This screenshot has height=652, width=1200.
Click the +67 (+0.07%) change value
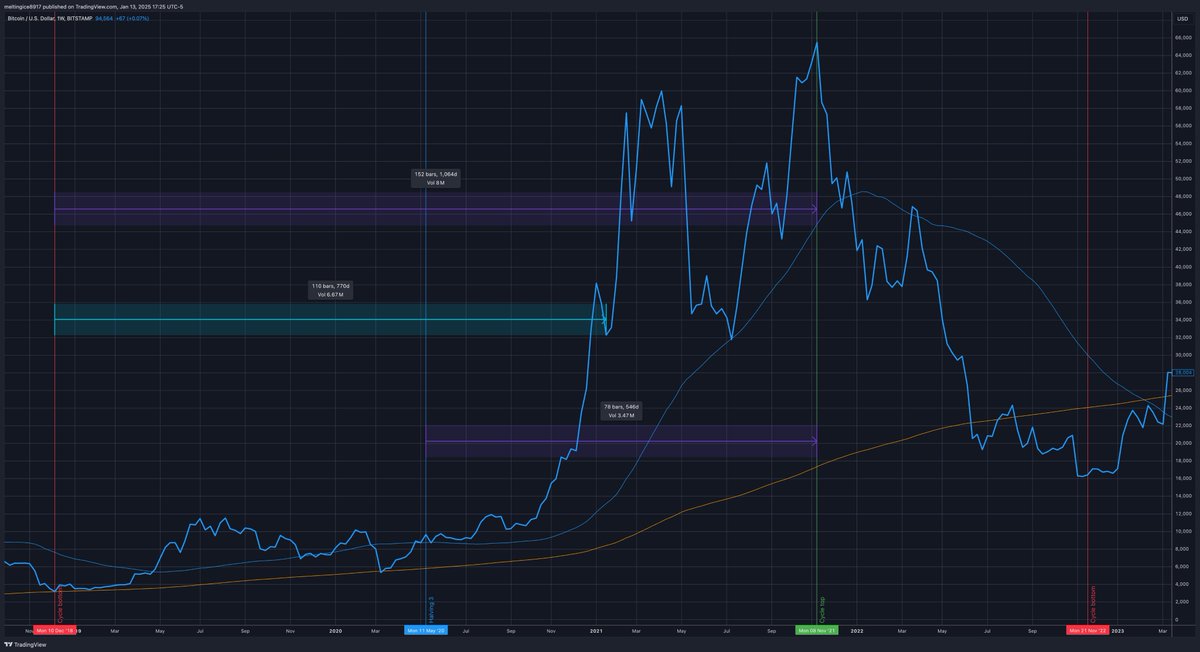[x=133, y=18]
